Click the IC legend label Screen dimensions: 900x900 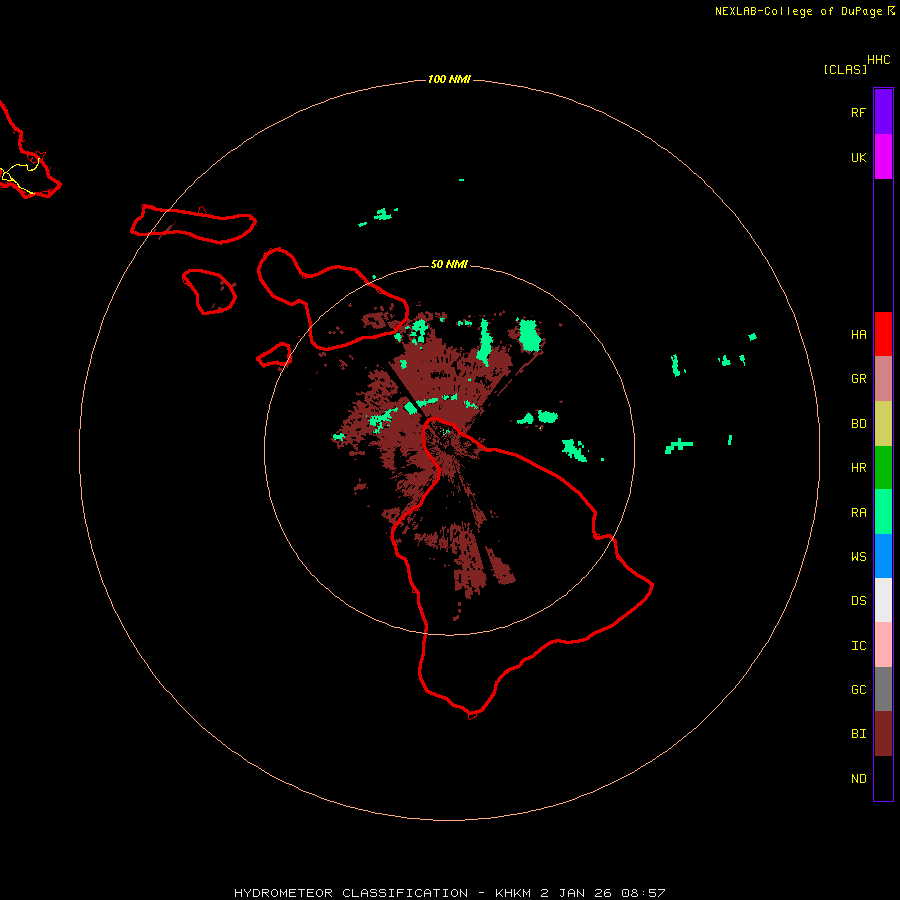point(858,646)
